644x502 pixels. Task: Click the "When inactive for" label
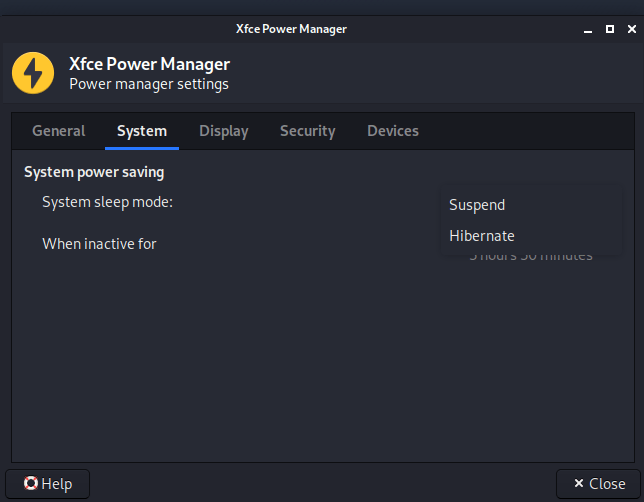point(99,243)
